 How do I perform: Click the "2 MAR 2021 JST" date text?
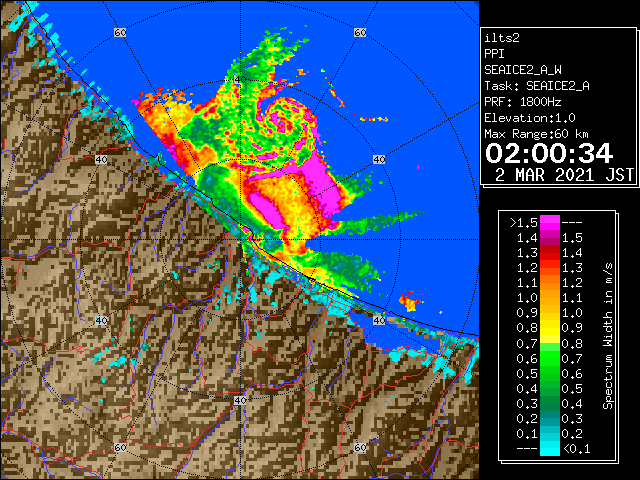[x=564, y=175]
